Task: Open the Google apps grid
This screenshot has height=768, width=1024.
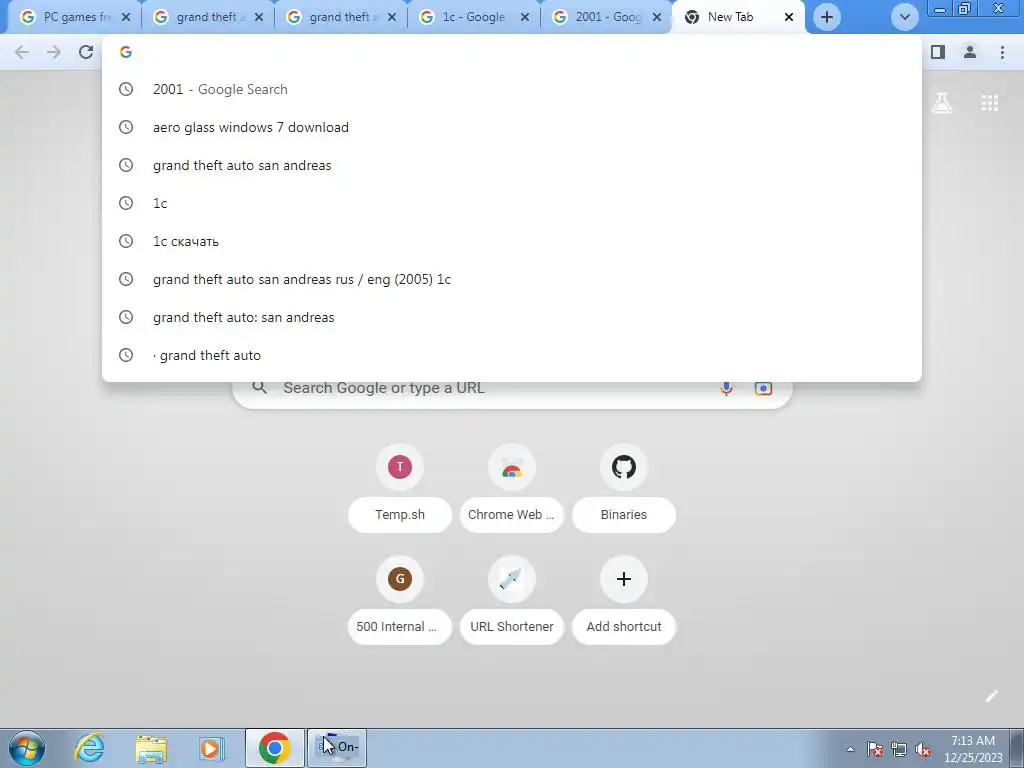Action: (989, 103)
